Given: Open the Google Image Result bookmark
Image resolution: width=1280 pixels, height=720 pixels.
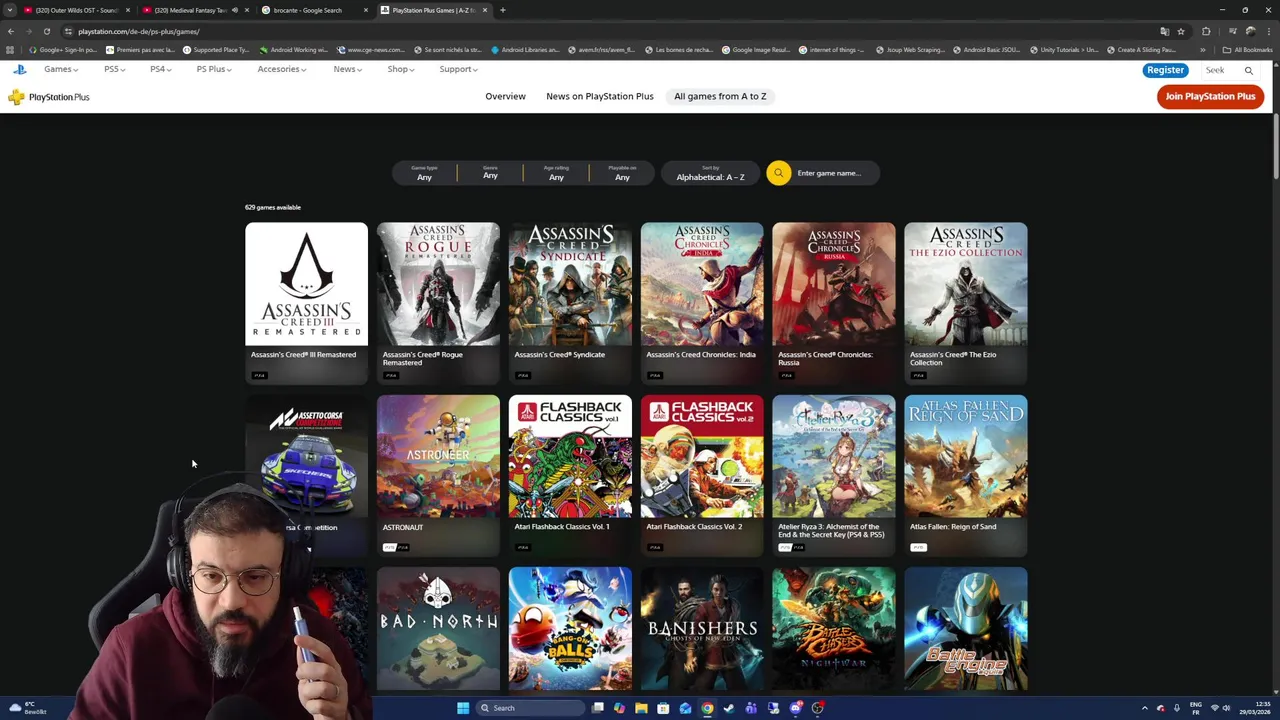Looking at the screenshot, I should tap(755, 49).
